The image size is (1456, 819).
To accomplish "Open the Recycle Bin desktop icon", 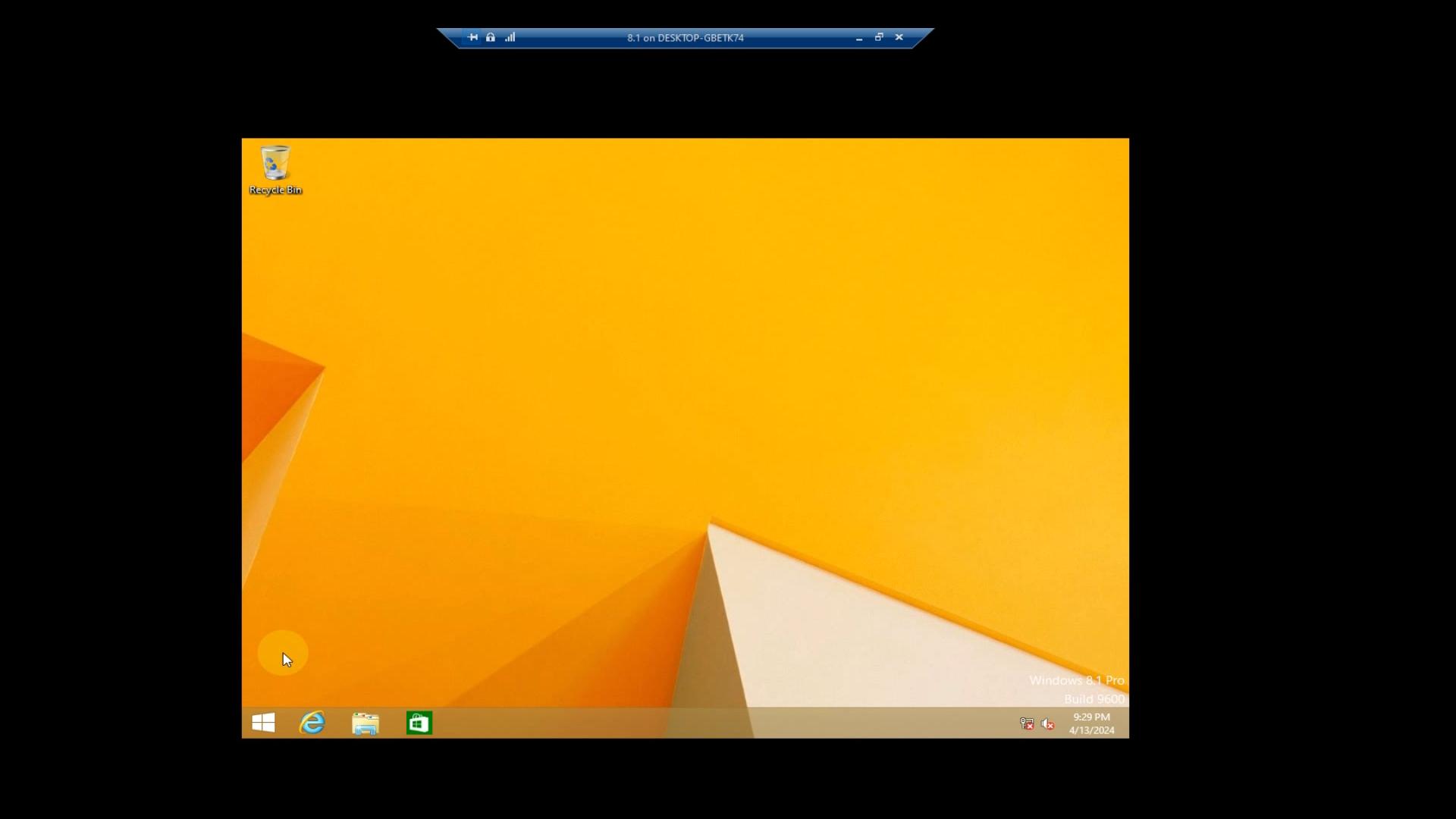I will (x=275, y=170).
